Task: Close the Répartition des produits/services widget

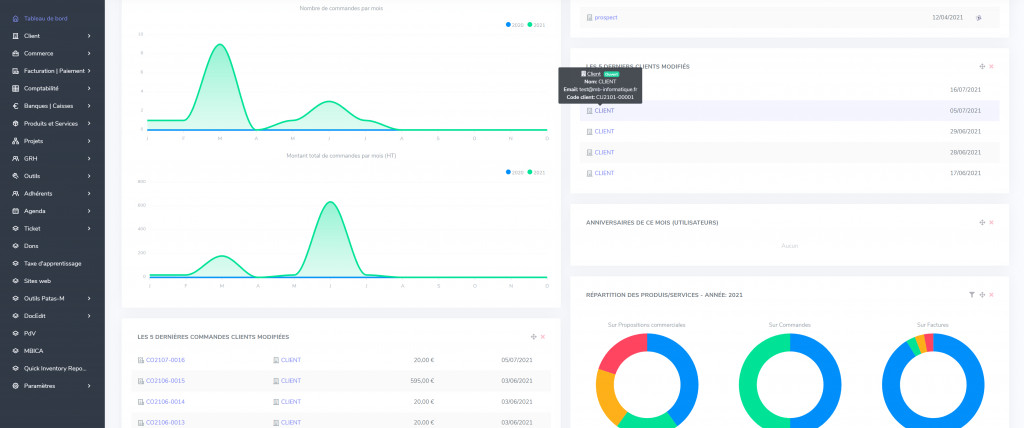Action: point(991,295)
